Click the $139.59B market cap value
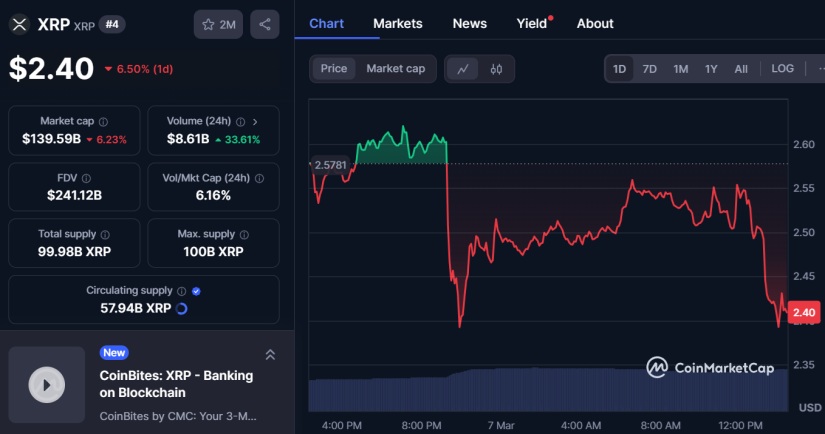Image resolution: width=825 pixels, height=434 pixels. [52, 139]
